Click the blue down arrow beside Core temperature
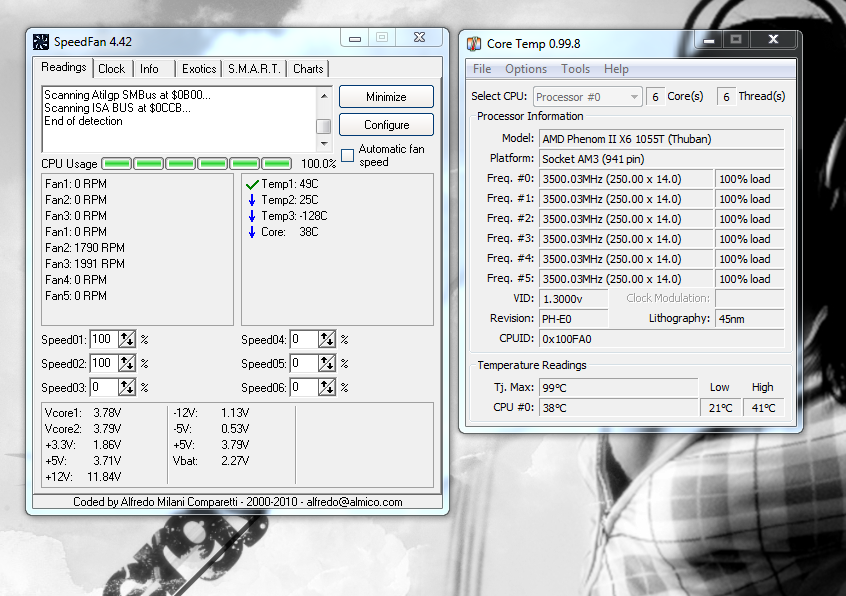846x596 pixels. (x=251, y=232)
